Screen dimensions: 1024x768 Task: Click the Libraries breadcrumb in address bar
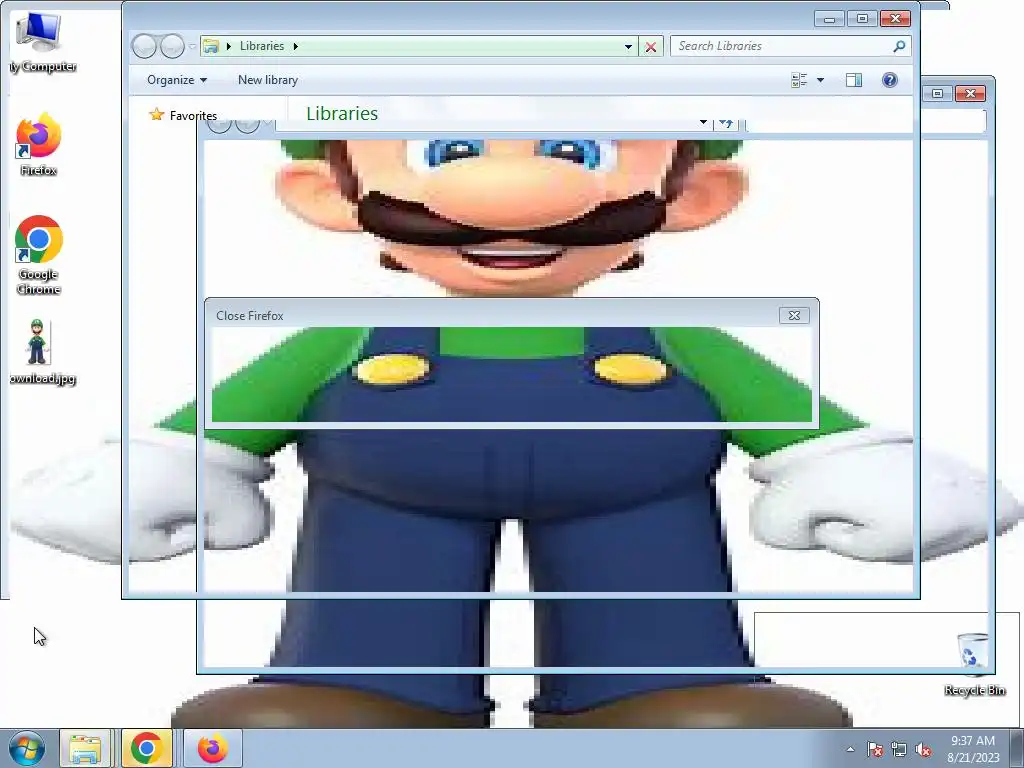click(262, 46)
